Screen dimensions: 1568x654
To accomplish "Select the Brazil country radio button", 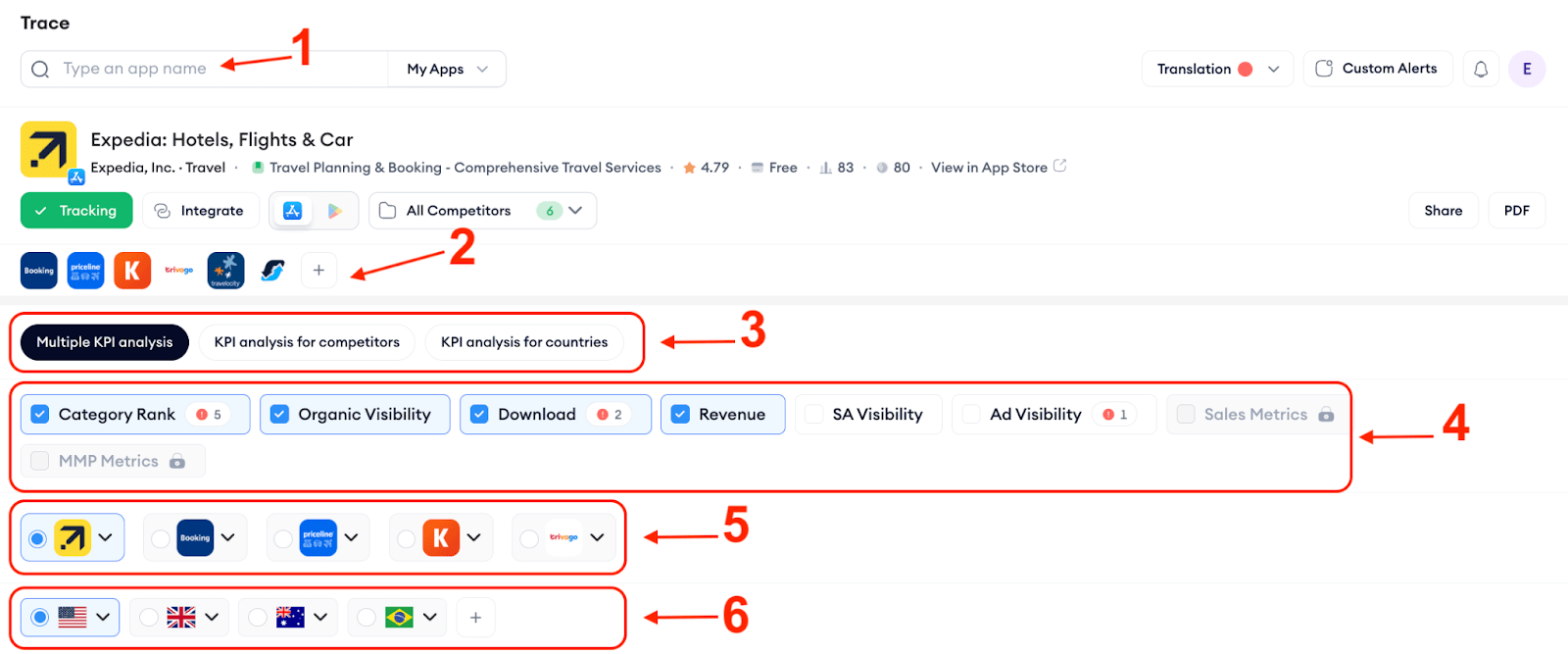I will (x=367, y=618).
